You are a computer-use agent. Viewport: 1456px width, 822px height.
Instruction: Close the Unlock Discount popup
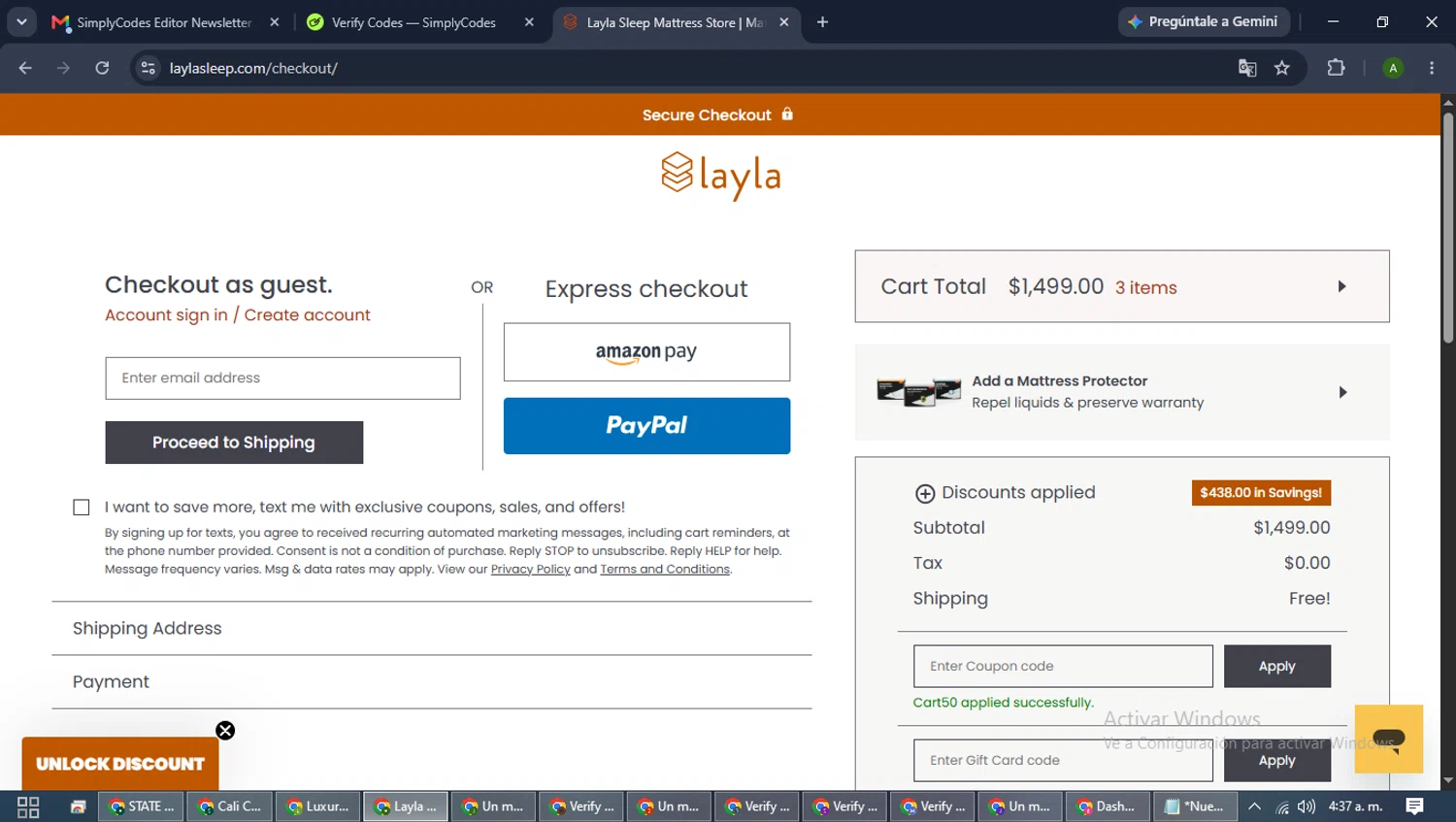pyautogui.click(x=225, y=731)
